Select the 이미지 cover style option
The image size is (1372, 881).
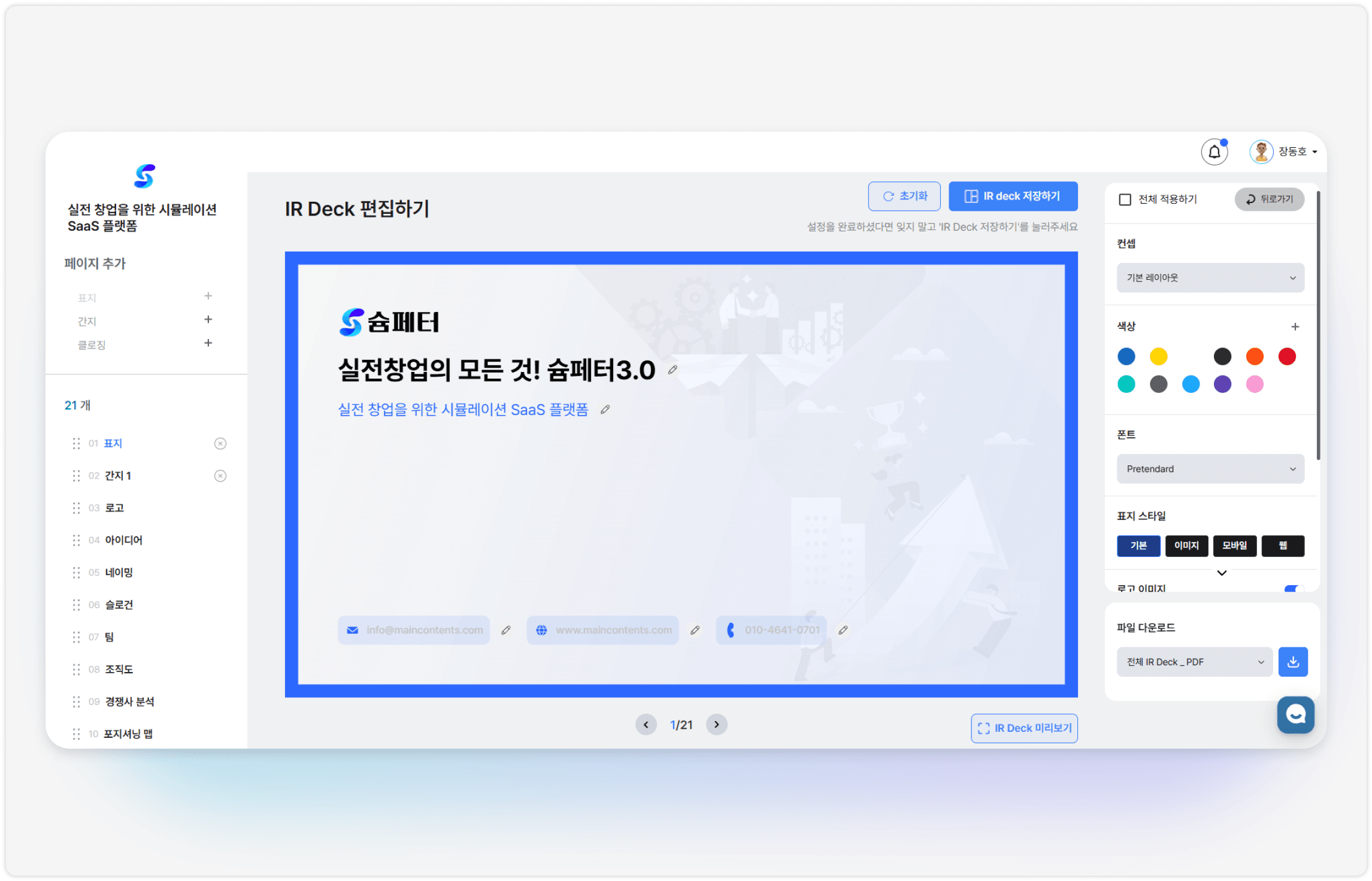pyautogui.click(x=1186, y=546)
